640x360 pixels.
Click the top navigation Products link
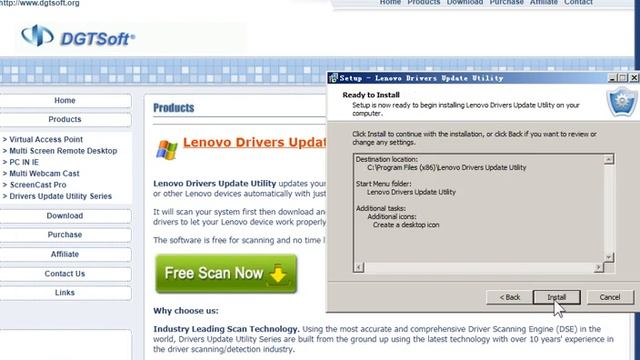(424, 2)
